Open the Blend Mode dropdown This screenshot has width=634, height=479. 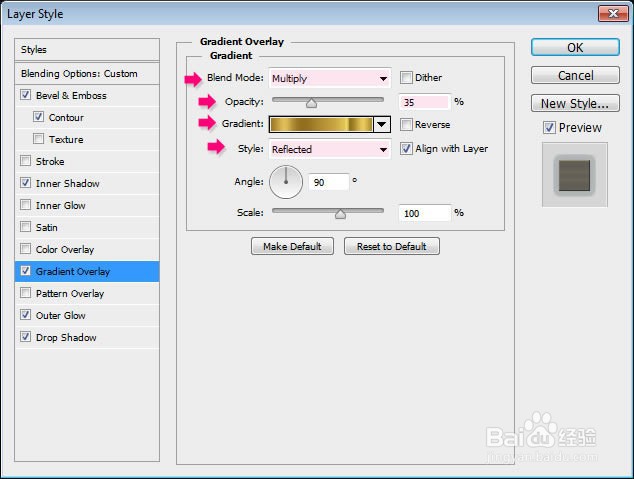pos(330,78)
